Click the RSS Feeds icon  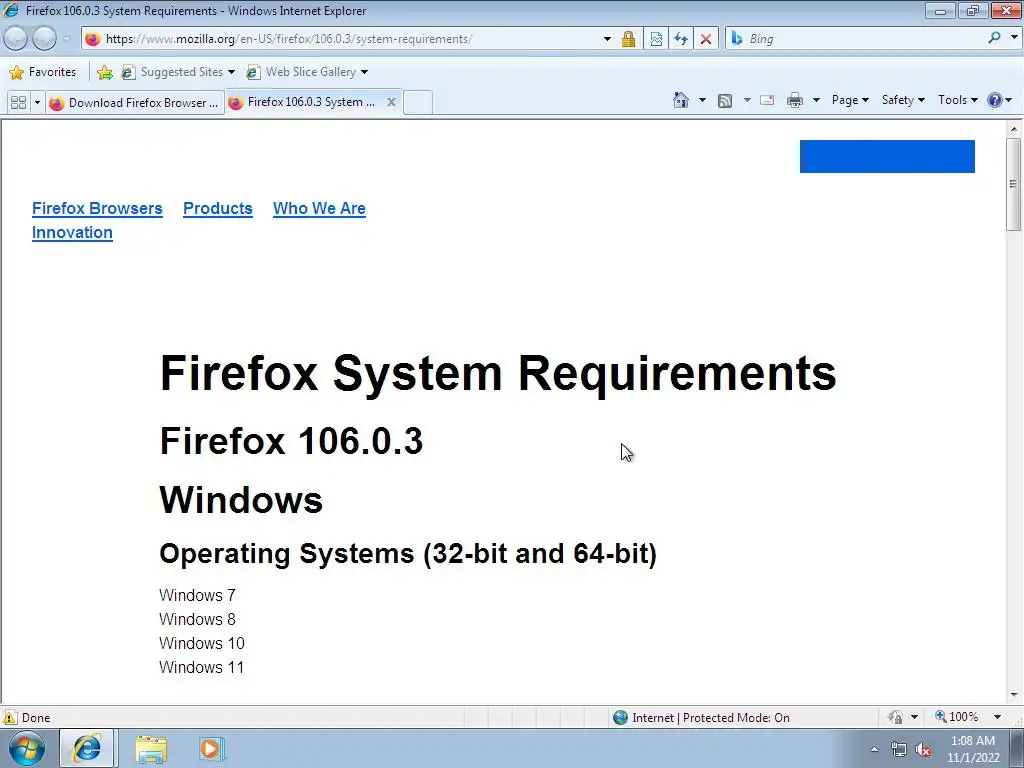point(725,100)
